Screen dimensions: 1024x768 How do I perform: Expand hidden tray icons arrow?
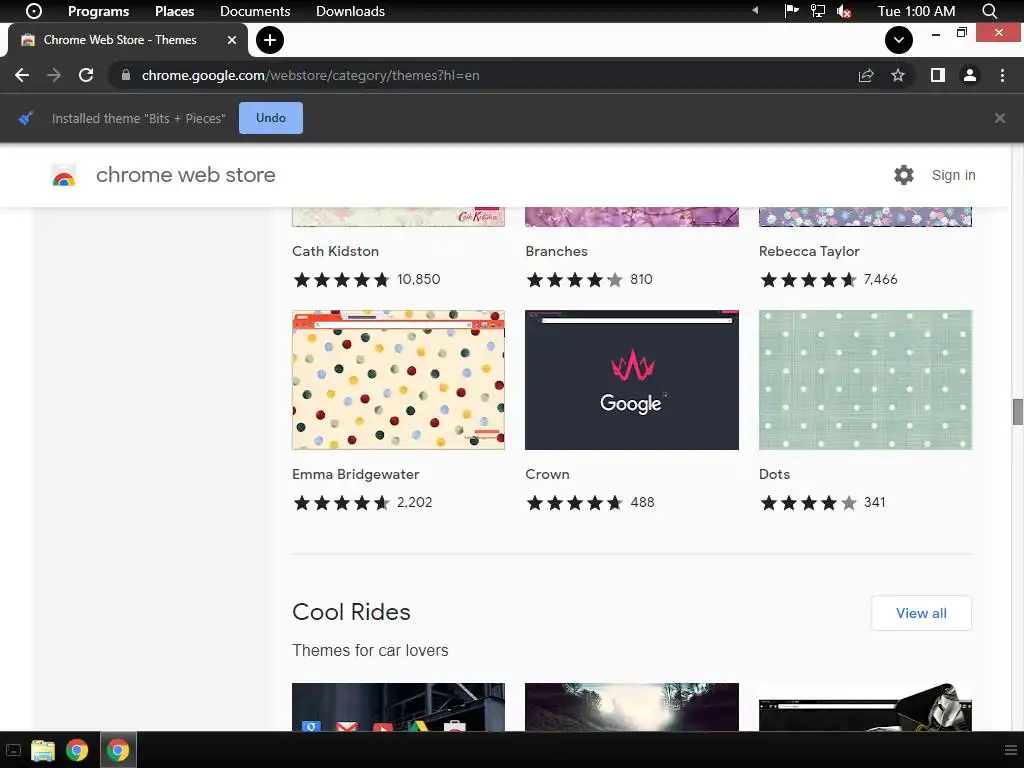coord(756,10)
